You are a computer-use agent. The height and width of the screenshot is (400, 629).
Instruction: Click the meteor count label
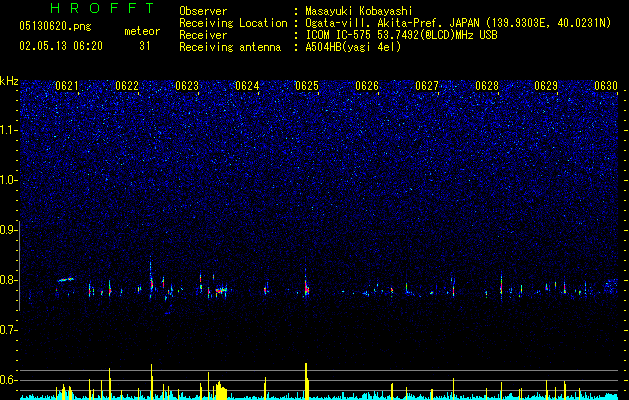point(142,31)
